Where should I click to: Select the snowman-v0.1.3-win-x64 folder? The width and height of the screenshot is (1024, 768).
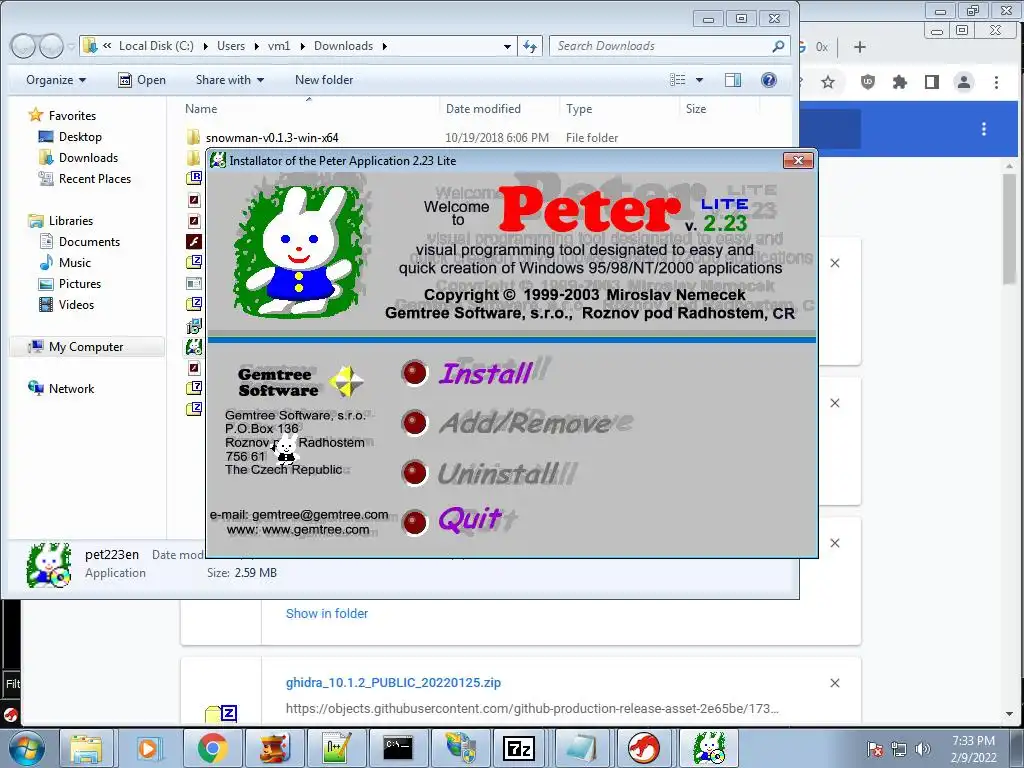point(272,138)
